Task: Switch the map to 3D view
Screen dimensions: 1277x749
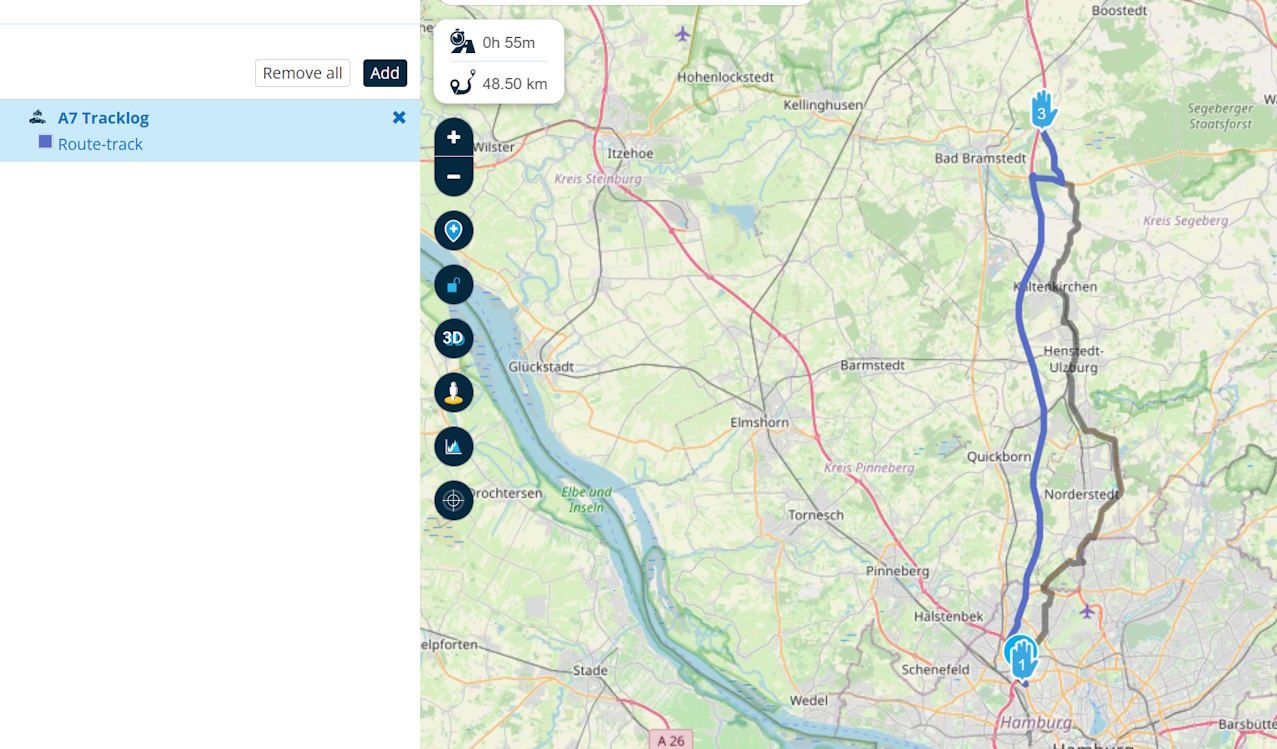Action: (453, 339)
